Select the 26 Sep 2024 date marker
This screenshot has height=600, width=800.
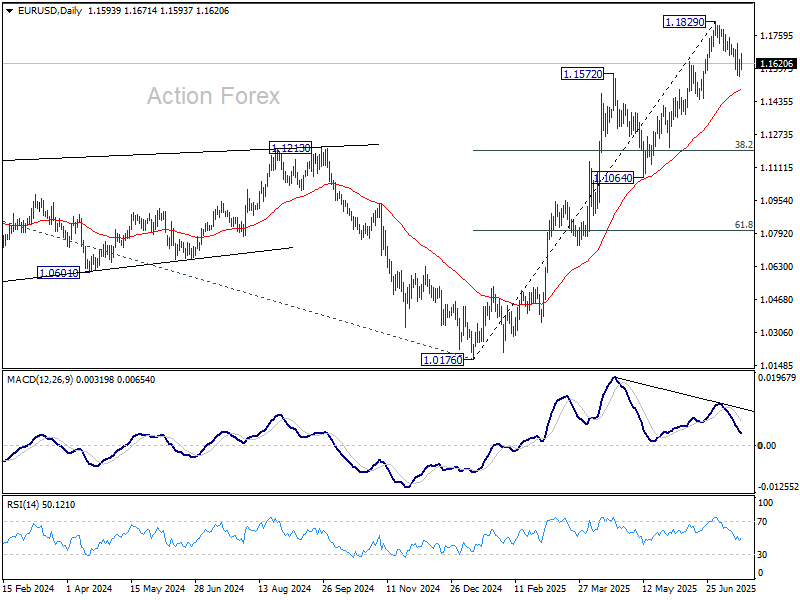347,590
